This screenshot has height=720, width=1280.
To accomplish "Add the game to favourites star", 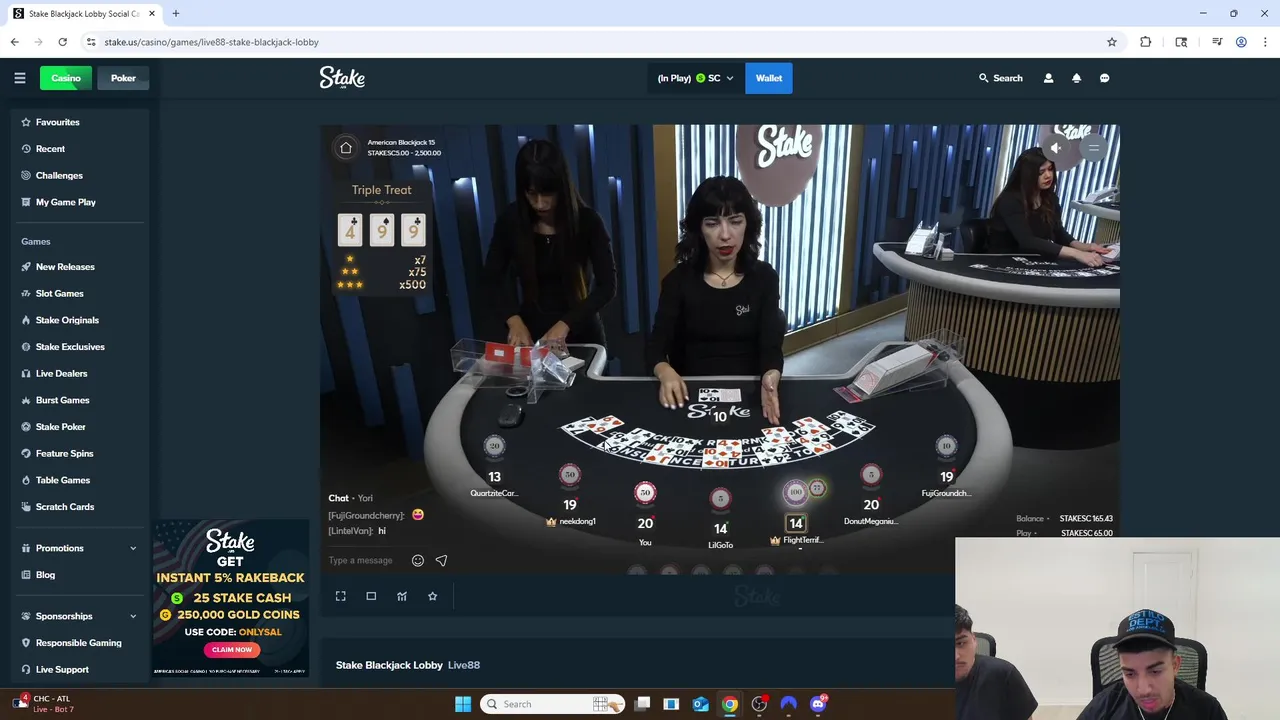I will pos(432,596).
